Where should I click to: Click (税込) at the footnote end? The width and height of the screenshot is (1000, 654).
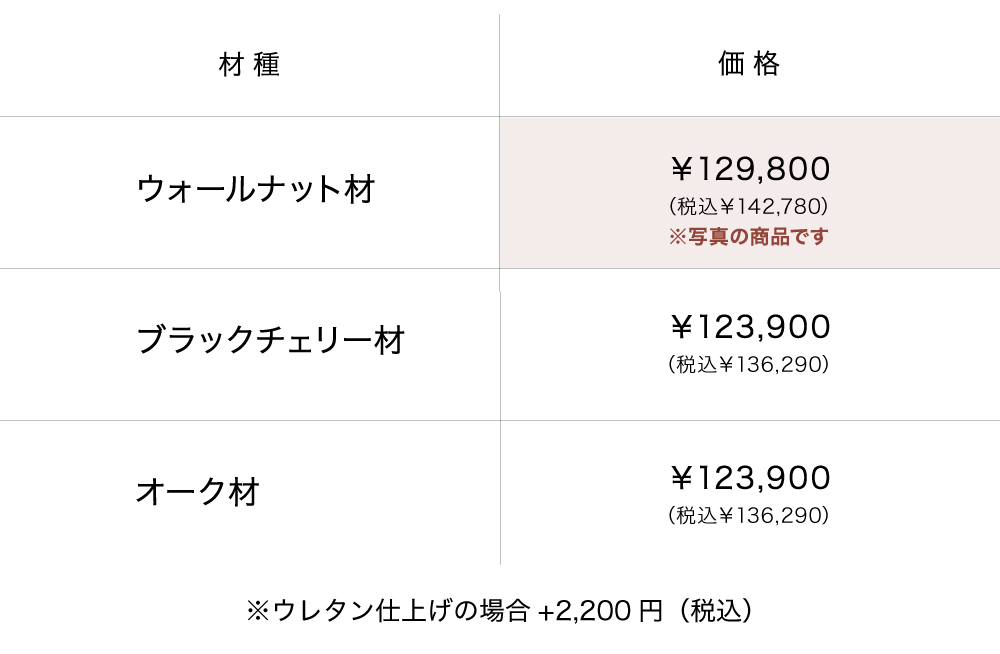(714, 611)
